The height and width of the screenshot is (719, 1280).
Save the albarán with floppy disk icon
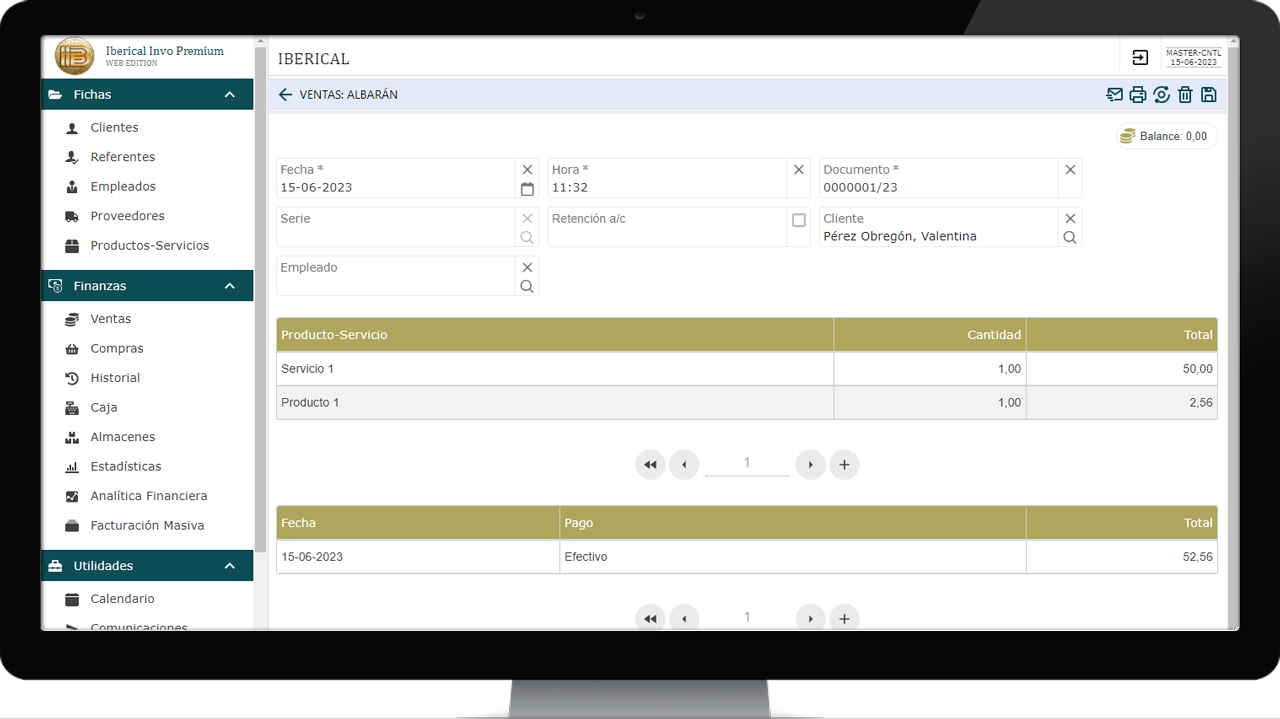(1208, 95)
